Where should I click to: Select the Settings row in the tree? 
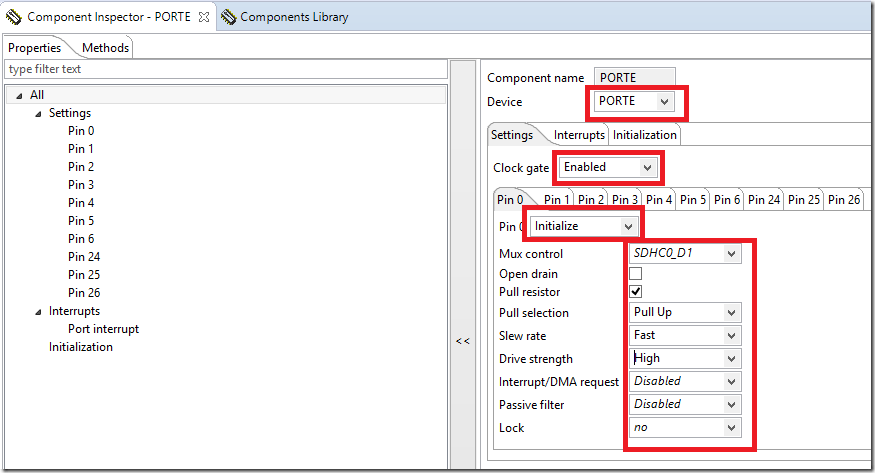[70, 113]
